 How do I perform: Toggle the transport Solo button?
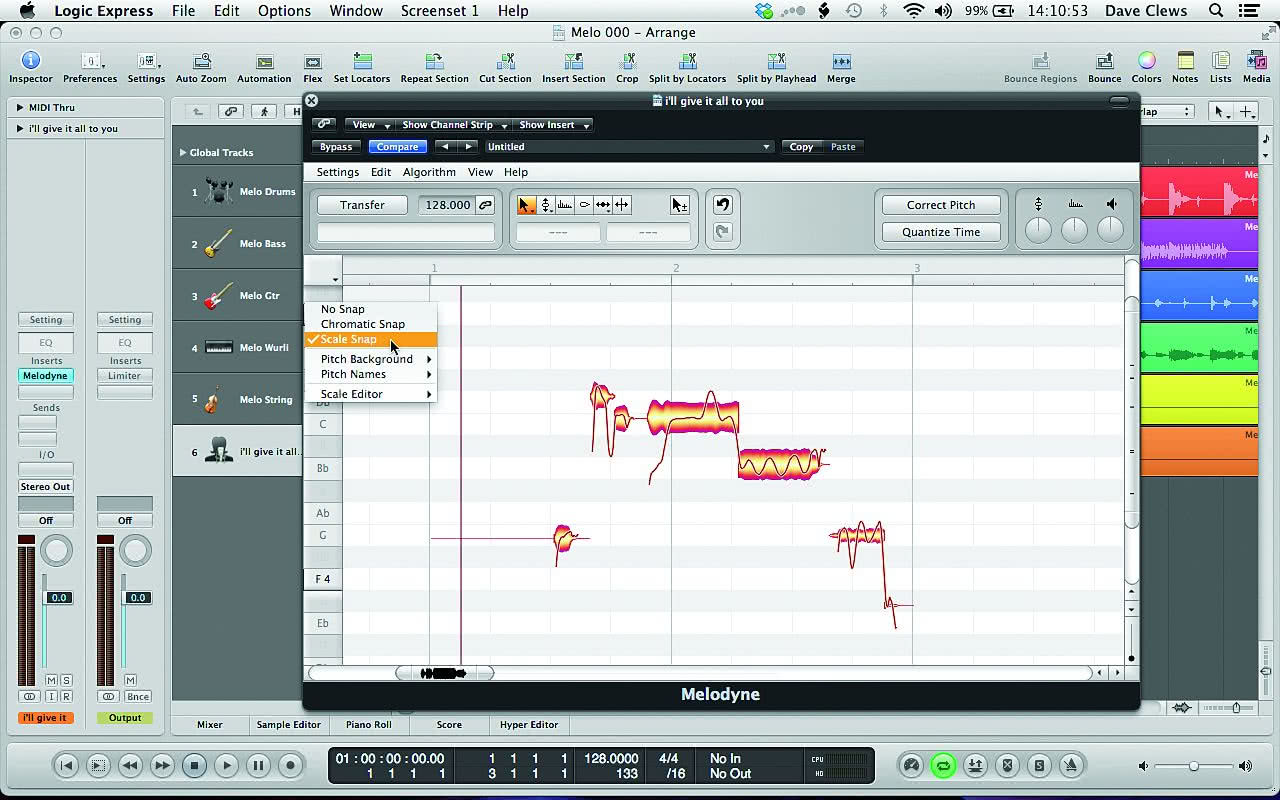pos(1039,766)
